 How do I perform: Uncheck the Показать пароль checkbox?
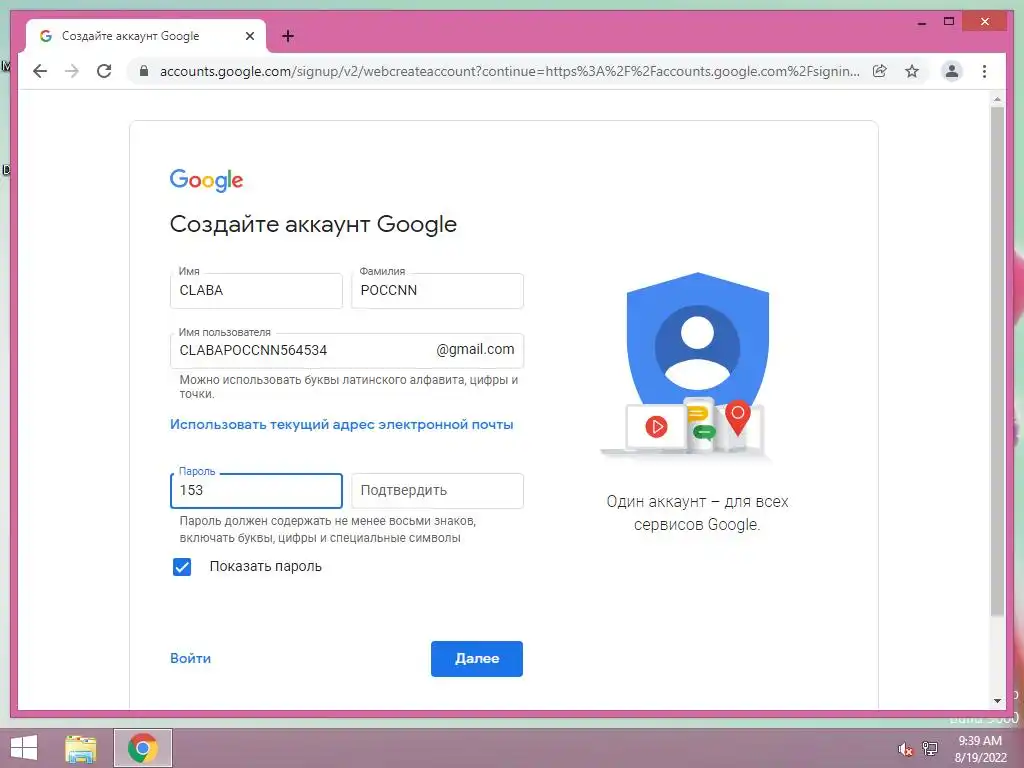[182, 567]
